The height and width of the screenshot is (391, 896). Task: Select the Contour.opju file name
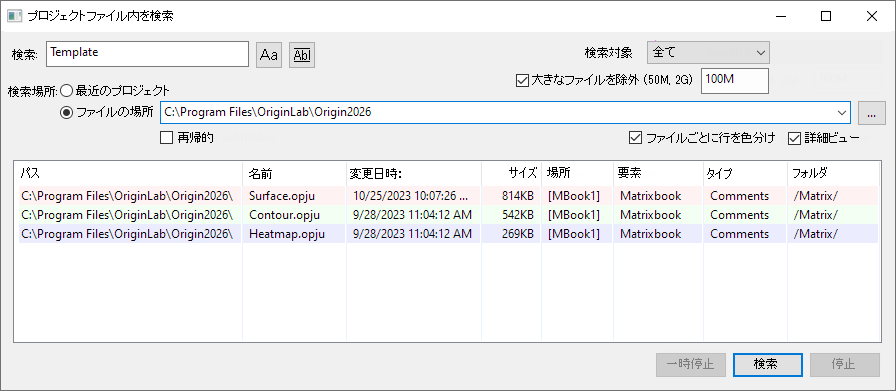tap(284, 215)
